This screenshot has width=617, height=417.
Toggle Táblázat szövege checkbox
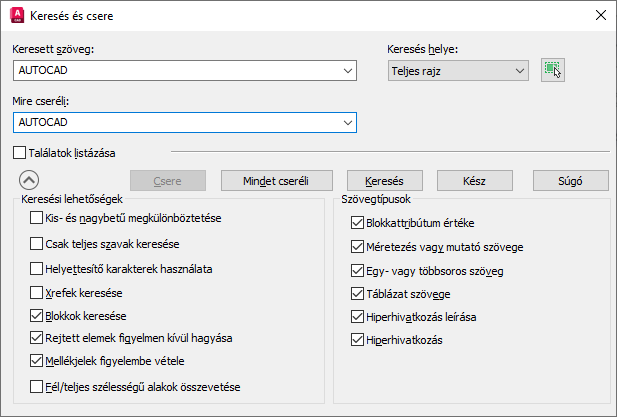358,294
